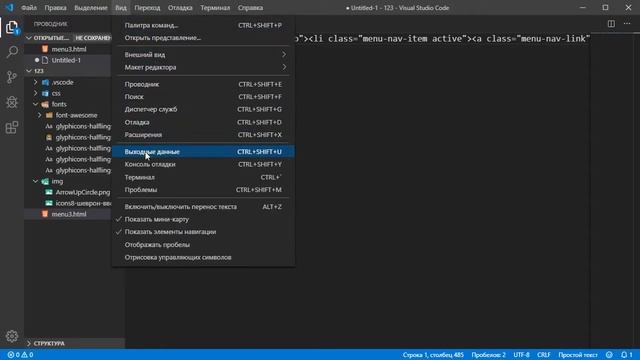This screenshot has width=640, height=360.
Task: Click cursor position Строка 1, столбец 485
Action: 433,355
